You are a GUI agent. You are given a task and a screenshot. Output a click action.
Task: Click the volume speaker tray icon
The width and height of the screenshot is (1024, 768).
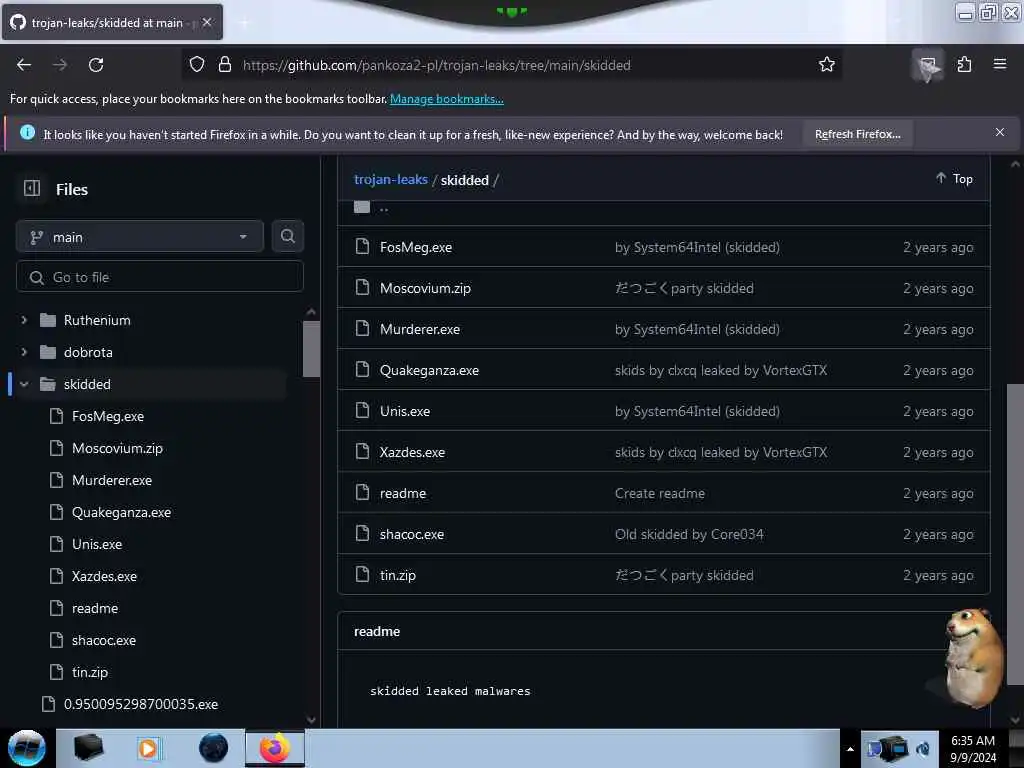pyautogui.click(x=924, y=749)
